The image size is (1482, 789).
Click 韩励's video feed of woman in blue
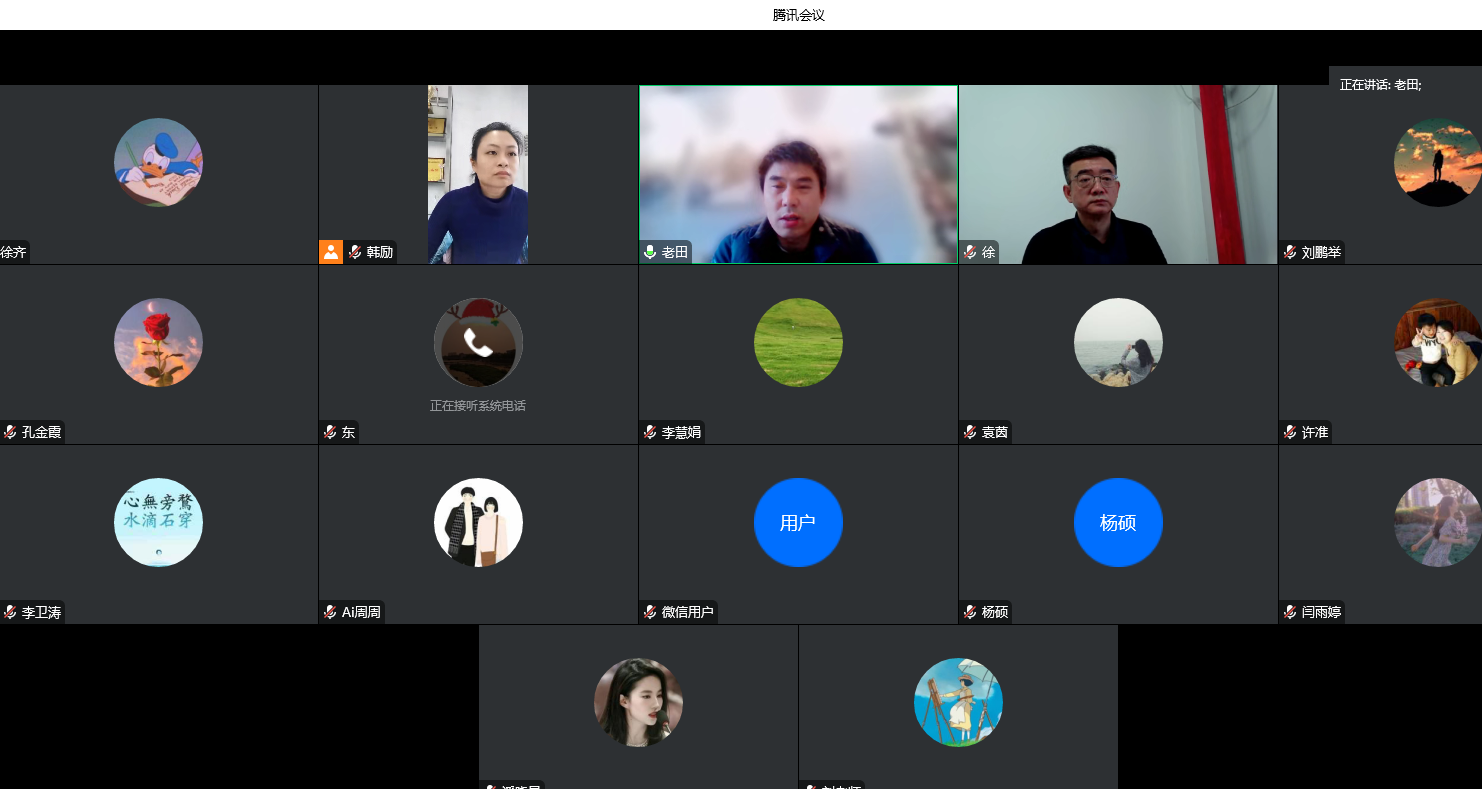click(x=478, y=174)
